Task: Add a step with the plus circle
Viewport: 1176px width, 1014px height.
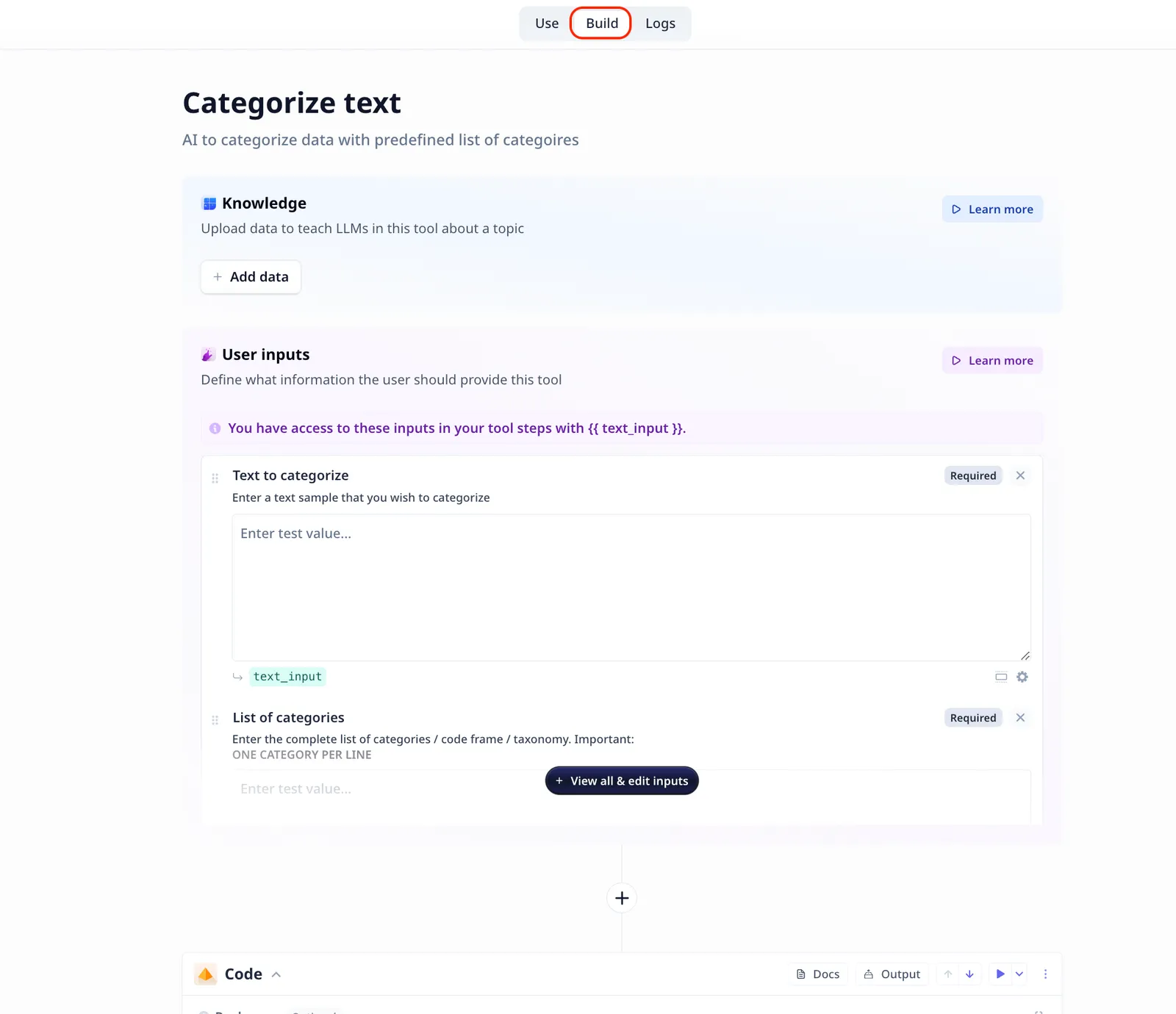Action: pos(622,898)
